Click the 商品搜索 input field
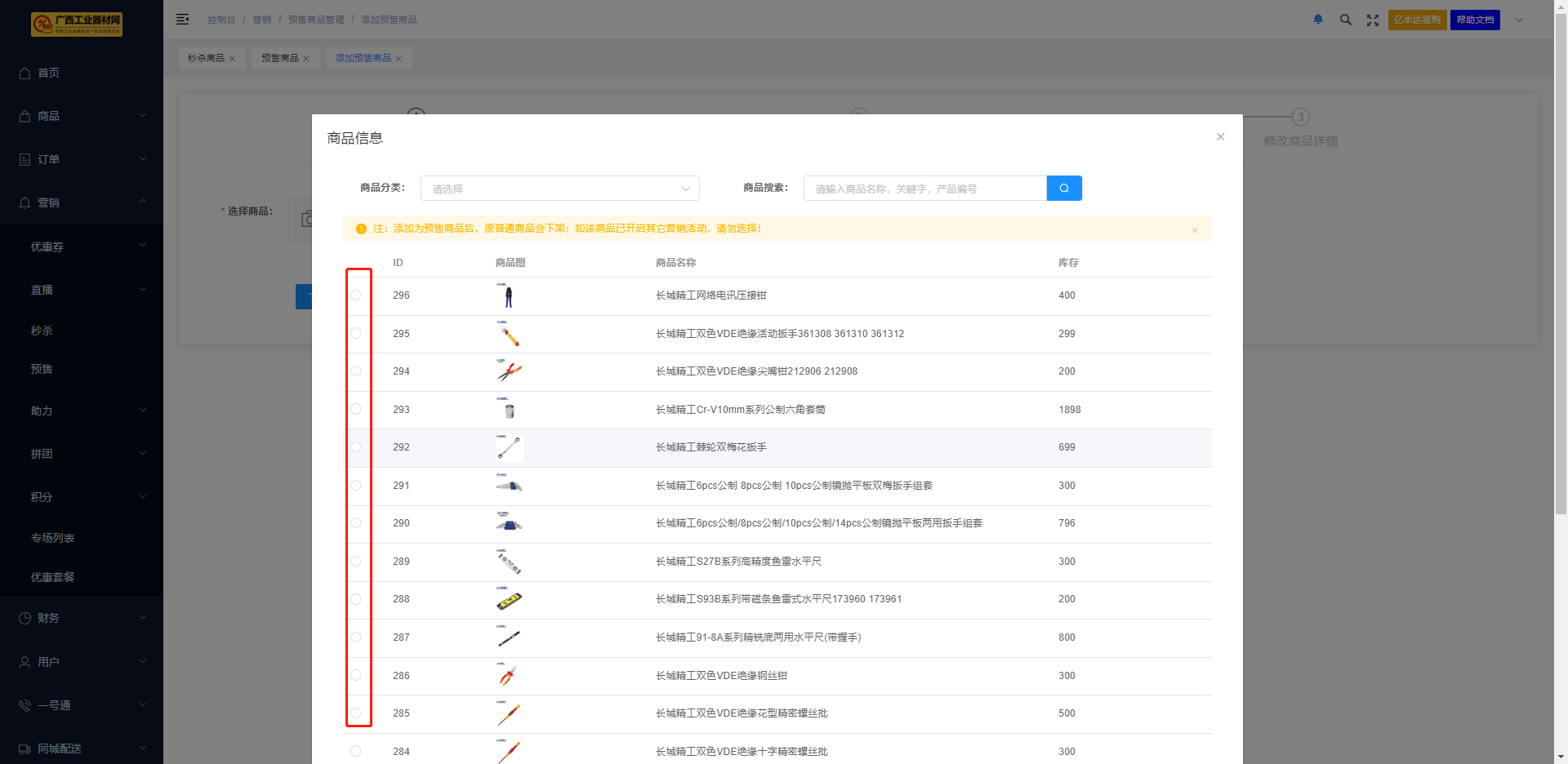 (x=924, y=189)
